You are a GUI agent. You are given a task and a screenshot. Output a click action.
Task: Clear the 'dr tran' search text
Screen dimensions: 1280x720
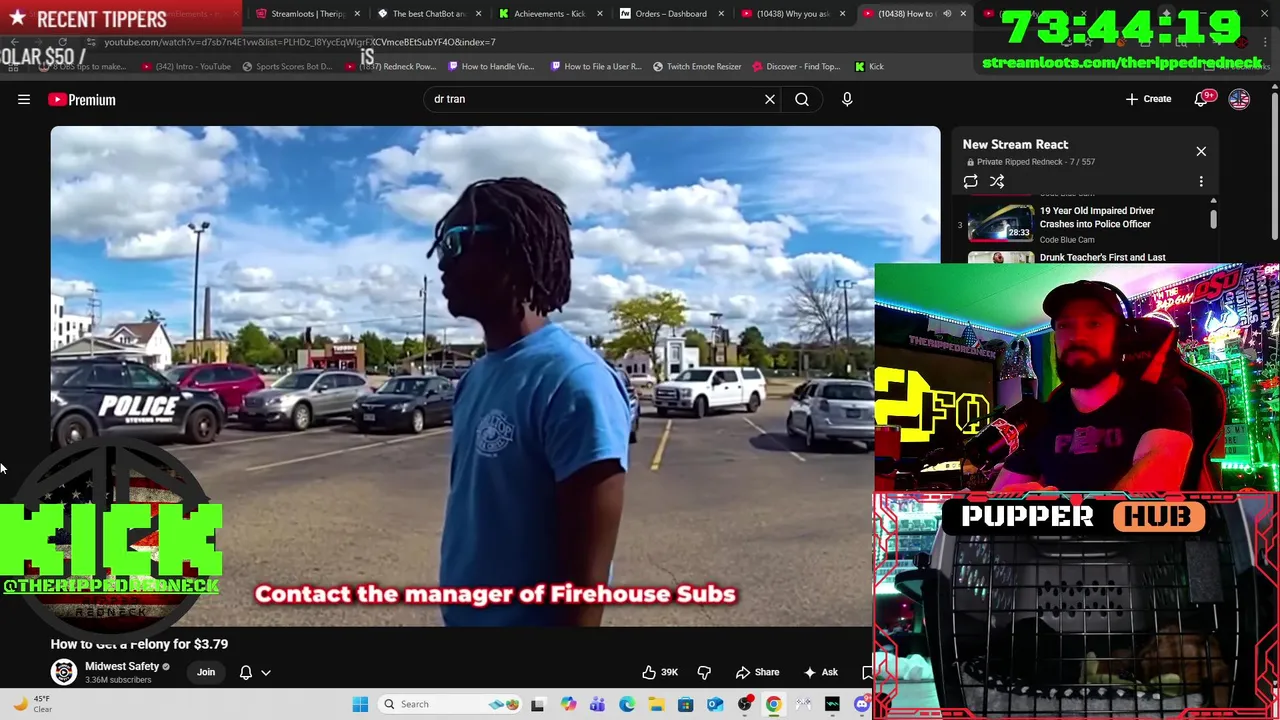[770, 99]
